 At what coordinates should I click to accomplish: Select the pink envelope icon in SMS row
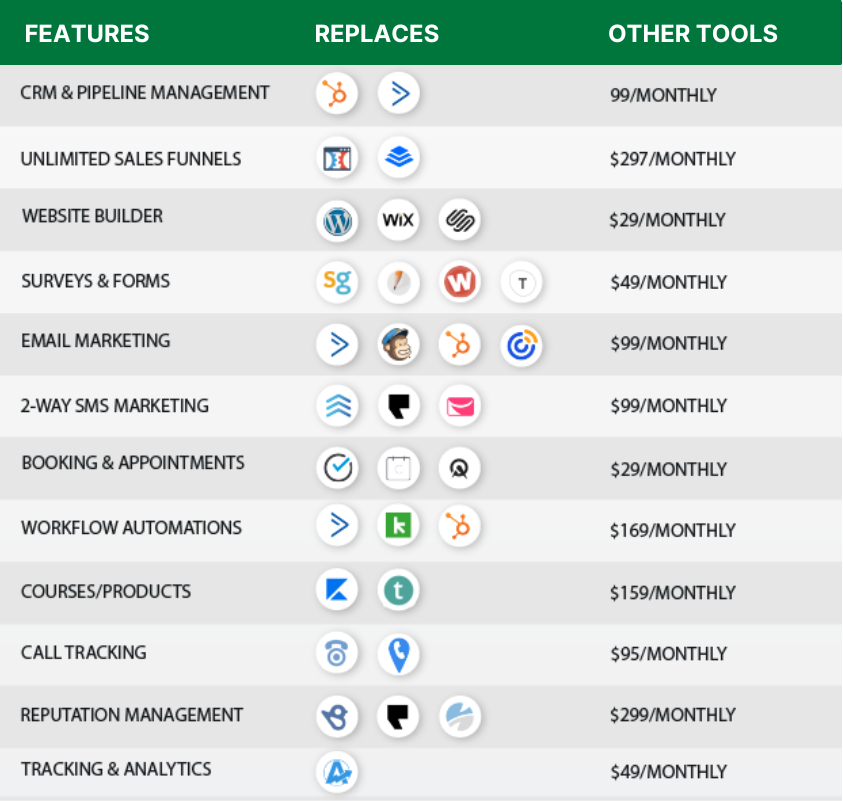[x=460, y=406]
